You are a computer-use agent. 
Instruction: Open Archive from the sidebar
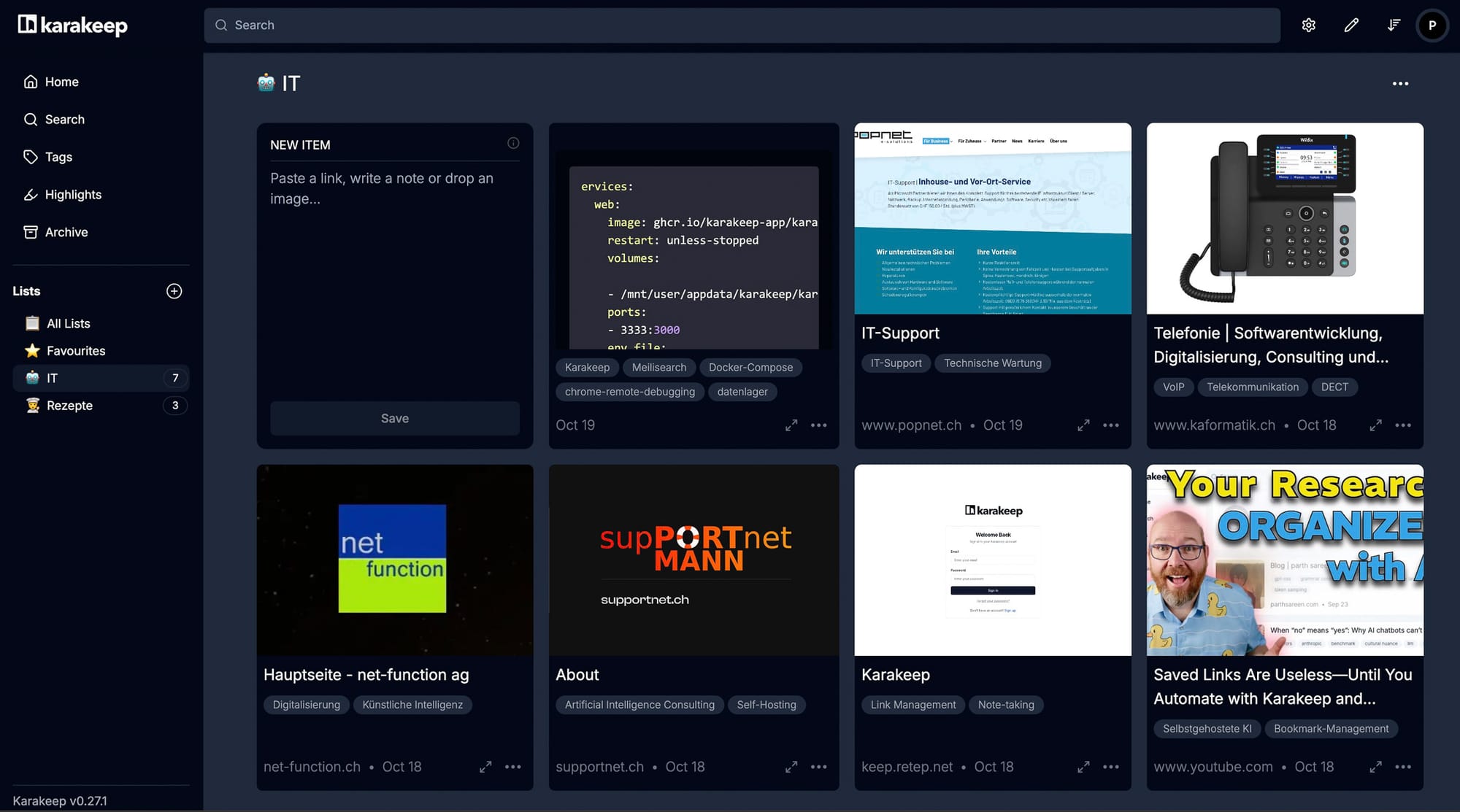pos(66,232)
